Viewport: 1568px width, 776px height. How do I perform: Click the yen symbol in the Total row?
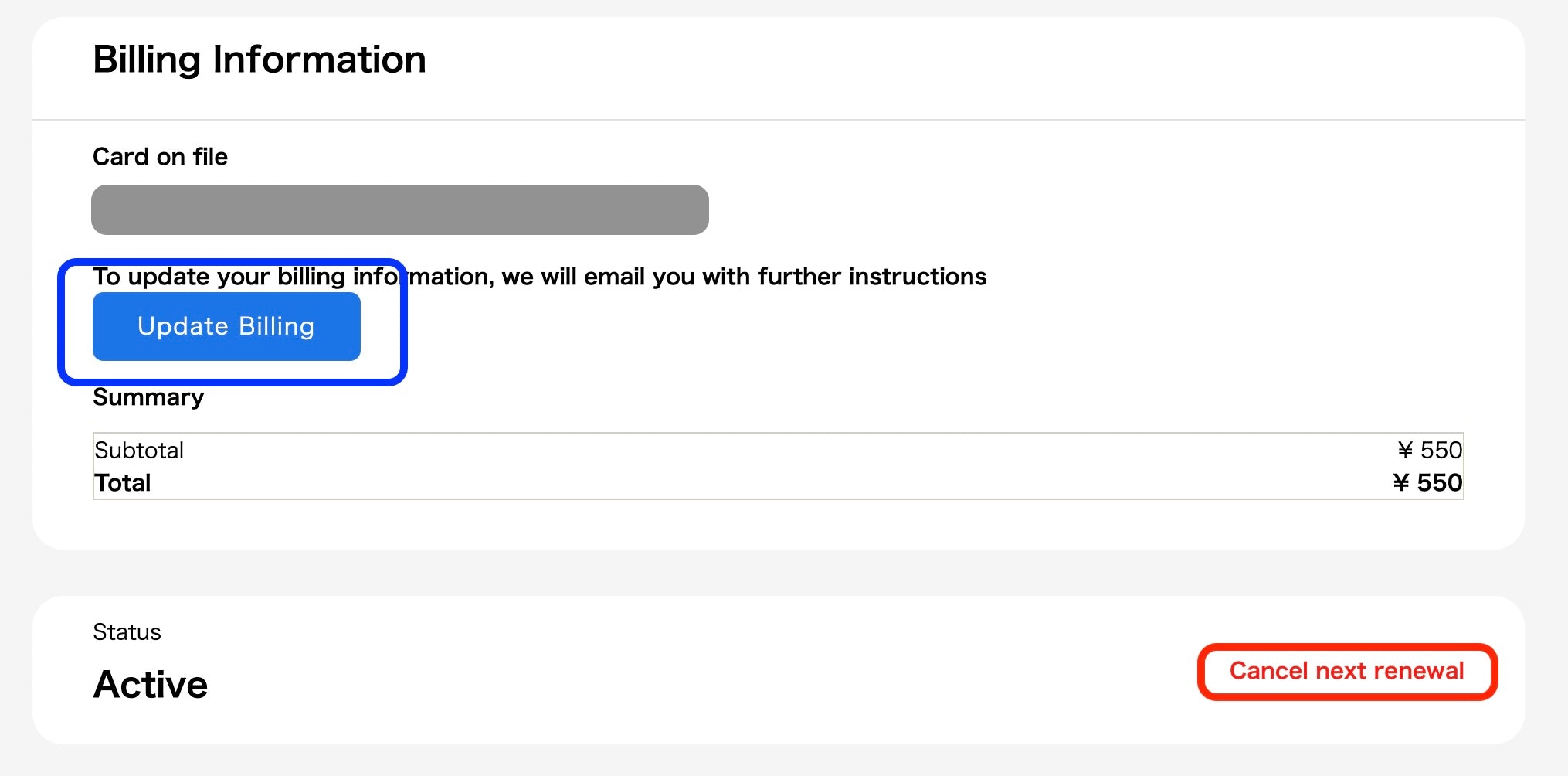(x=1401, y=483)
